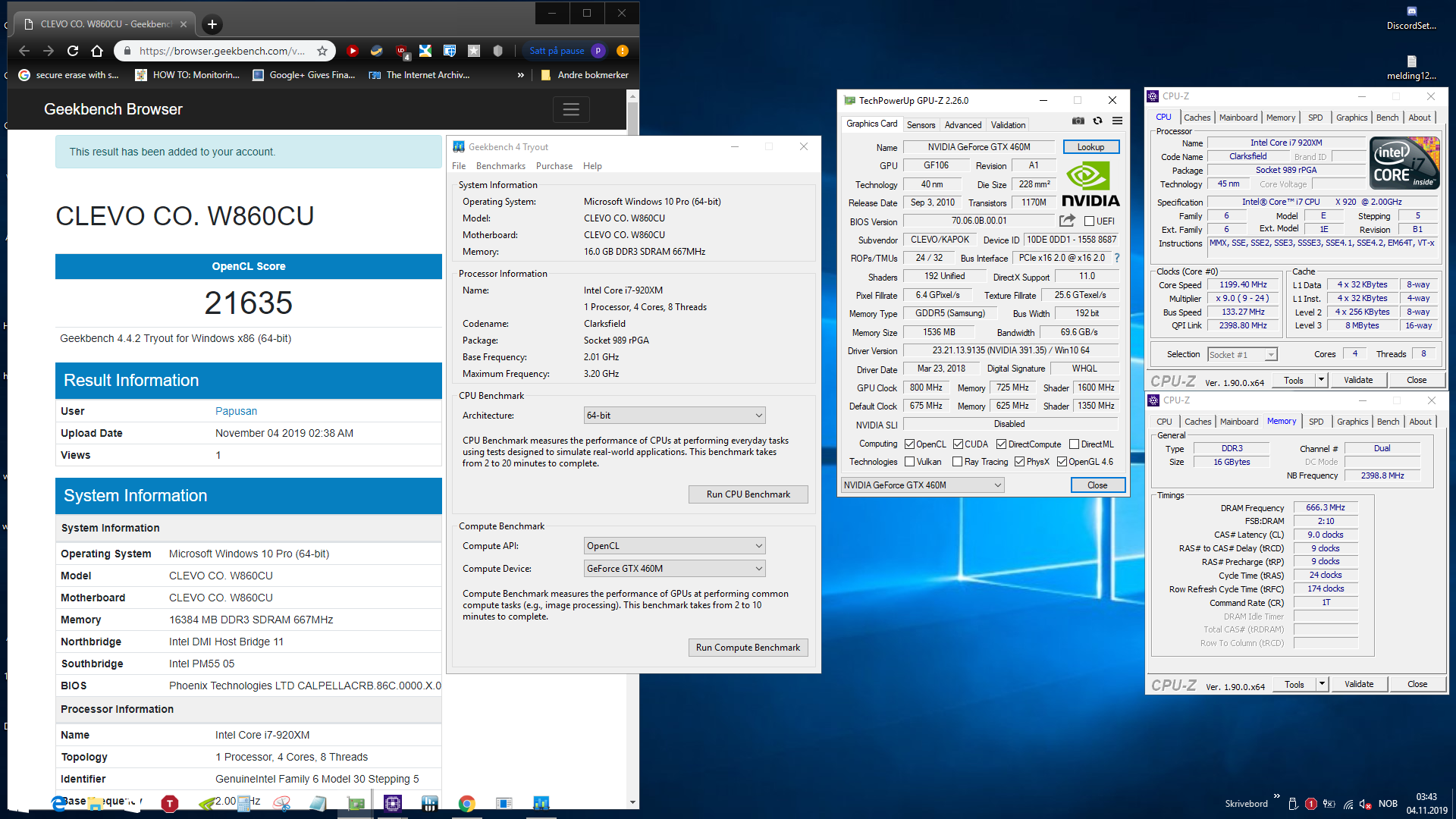Toggle the Ray Tracing checkbox

957,462
